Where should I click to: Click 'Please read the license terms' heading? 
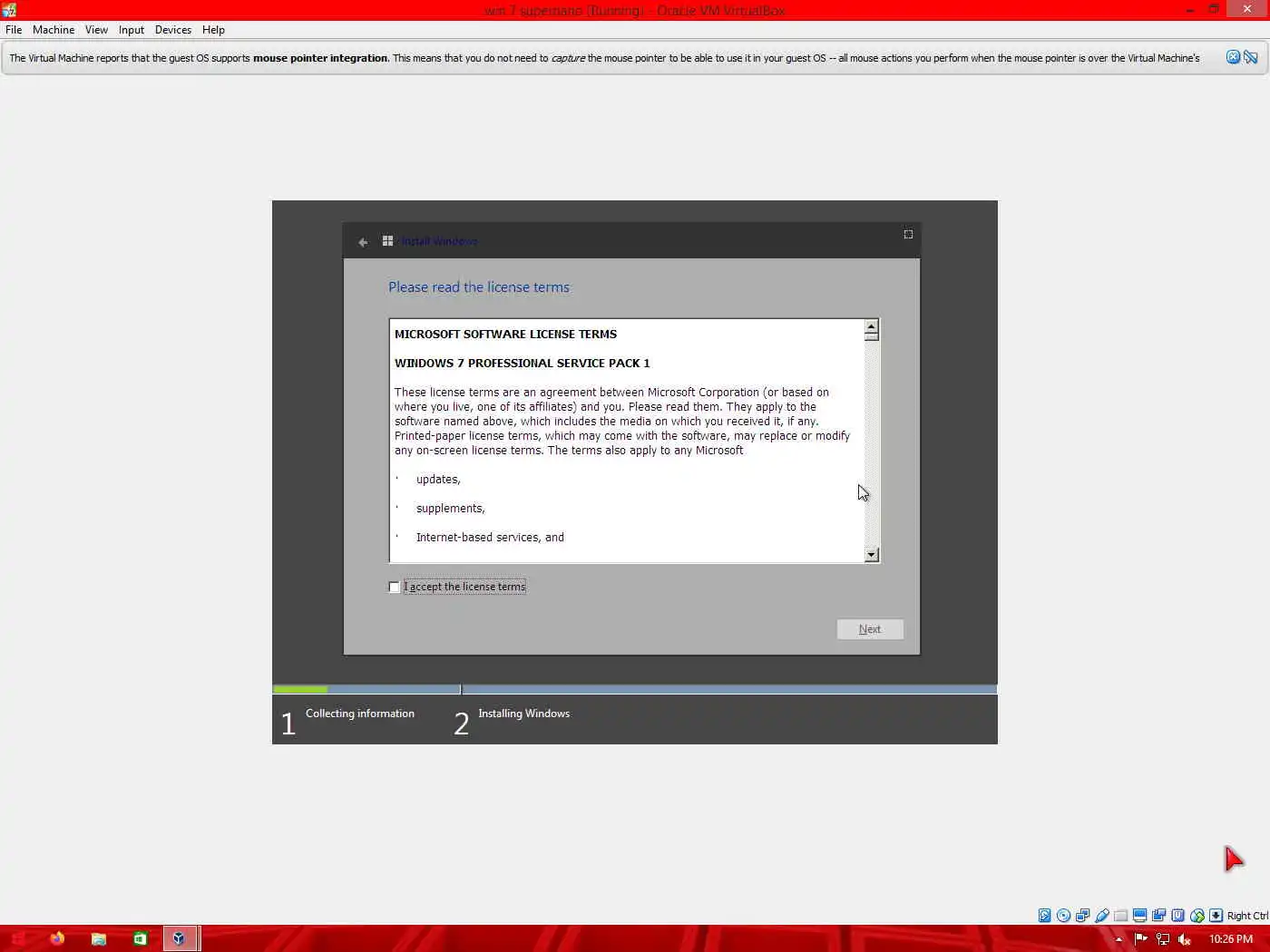pos(479,287)
